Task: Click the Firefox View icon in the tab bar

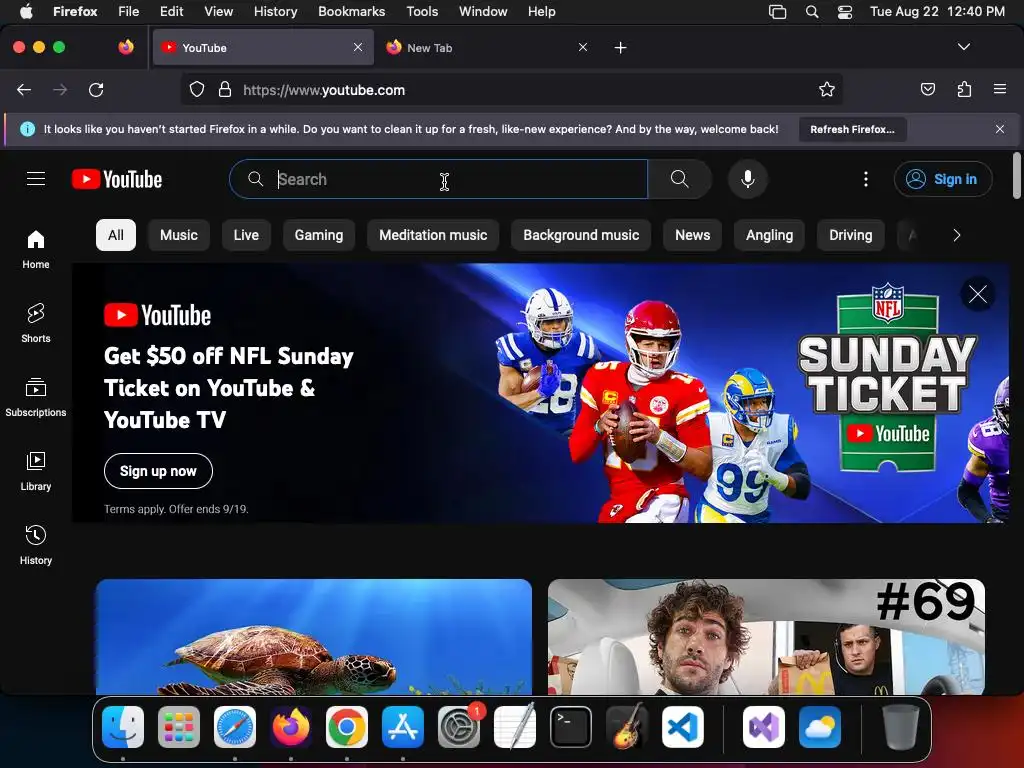Action: 126,47
